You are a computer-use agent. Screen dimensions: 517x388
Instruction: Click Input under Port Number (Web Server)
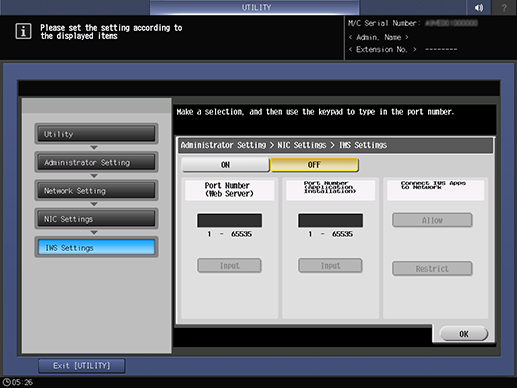point(229,266)
